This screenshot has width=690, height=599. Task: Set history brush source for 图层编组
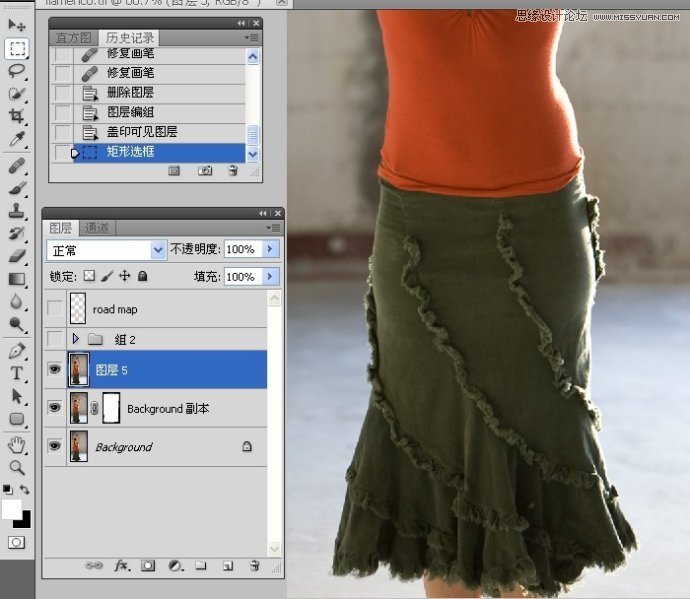click(x=62, y=113)
